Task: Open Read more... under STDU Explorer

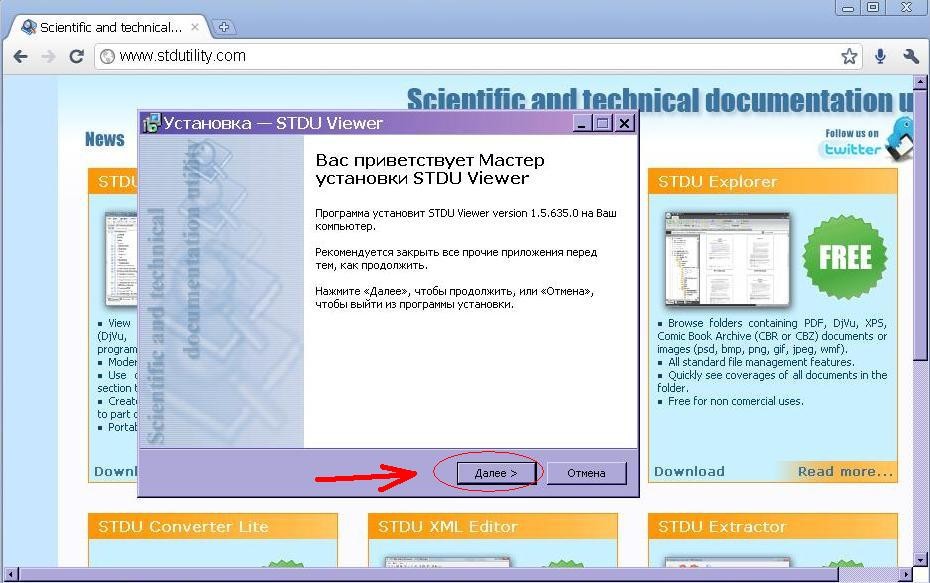Action: tap(845, 472)
